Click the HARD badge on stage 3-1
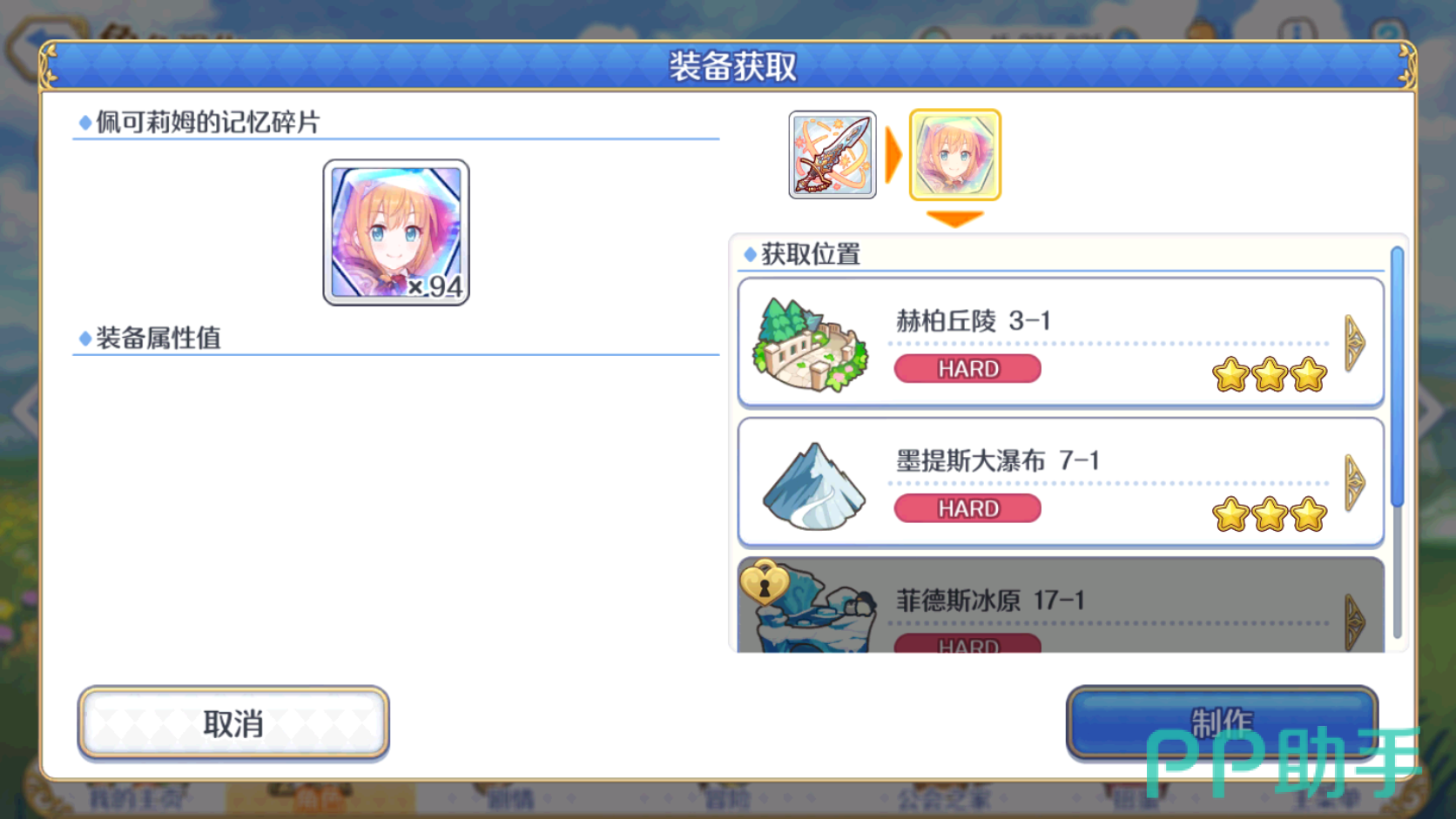The height and width of the screenshot is (819, 1456). 967,369
